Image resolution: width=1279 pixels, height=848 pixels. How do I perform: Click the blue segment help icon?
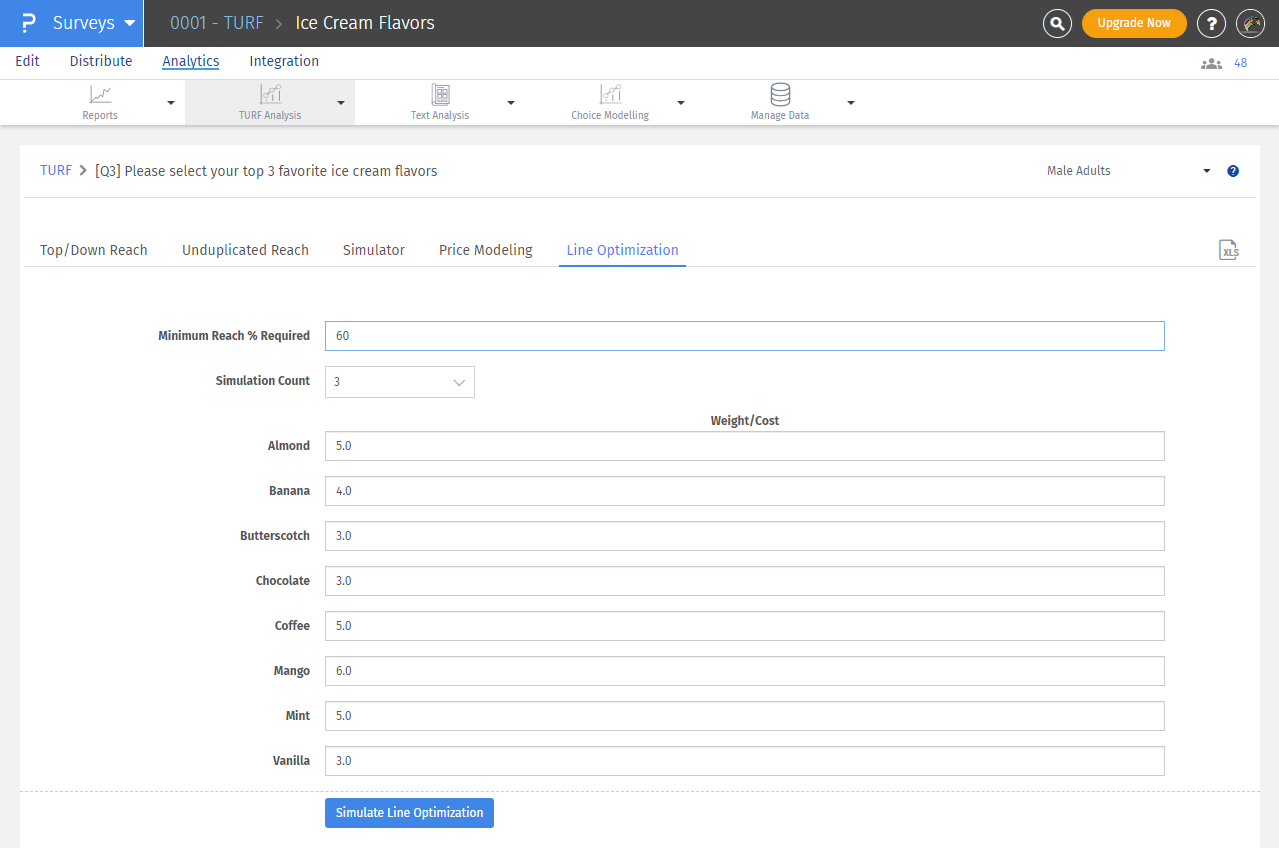click(x=1233, y=171)
